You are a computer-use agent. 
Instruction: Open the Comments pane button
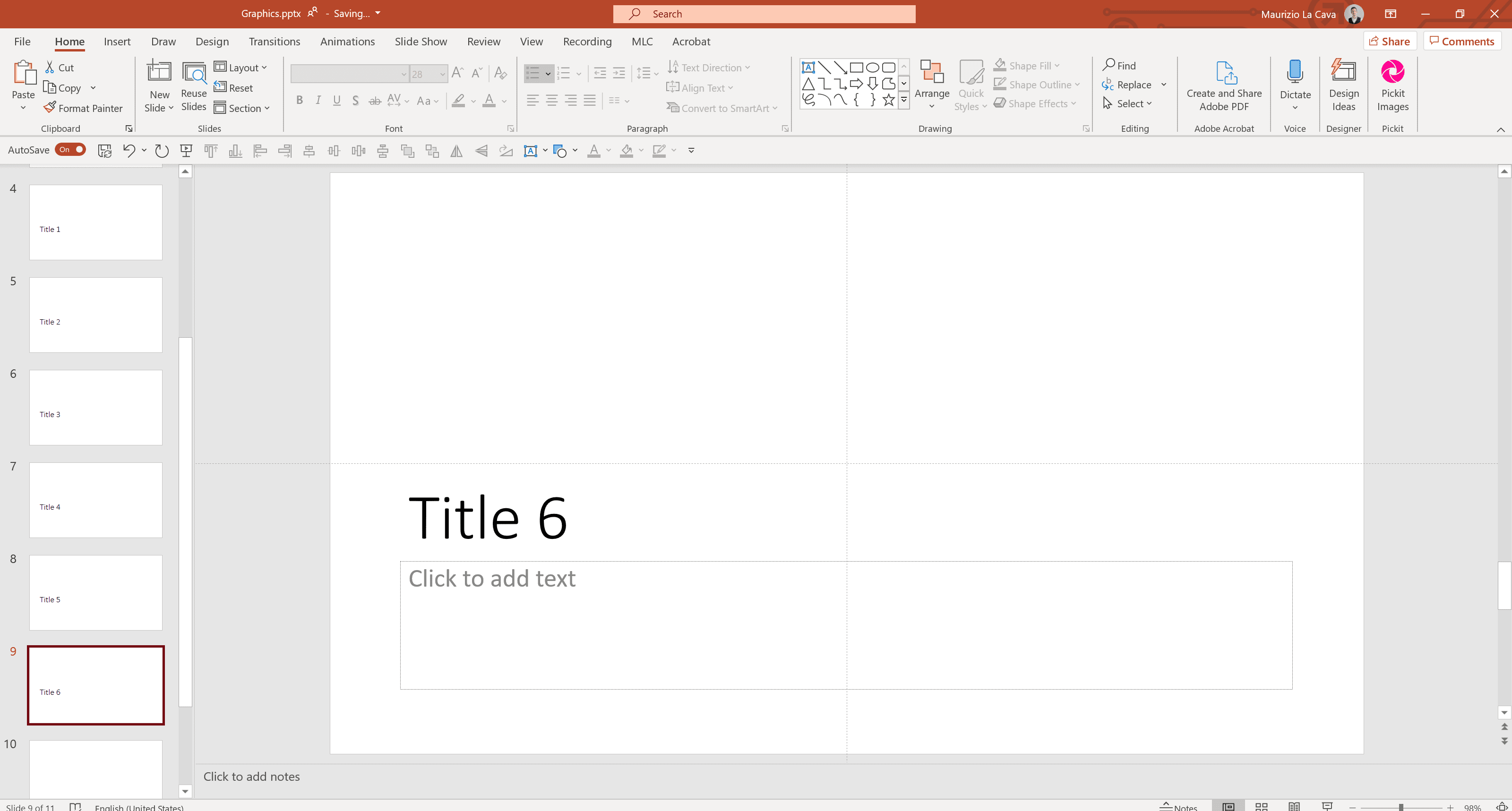1461,42
